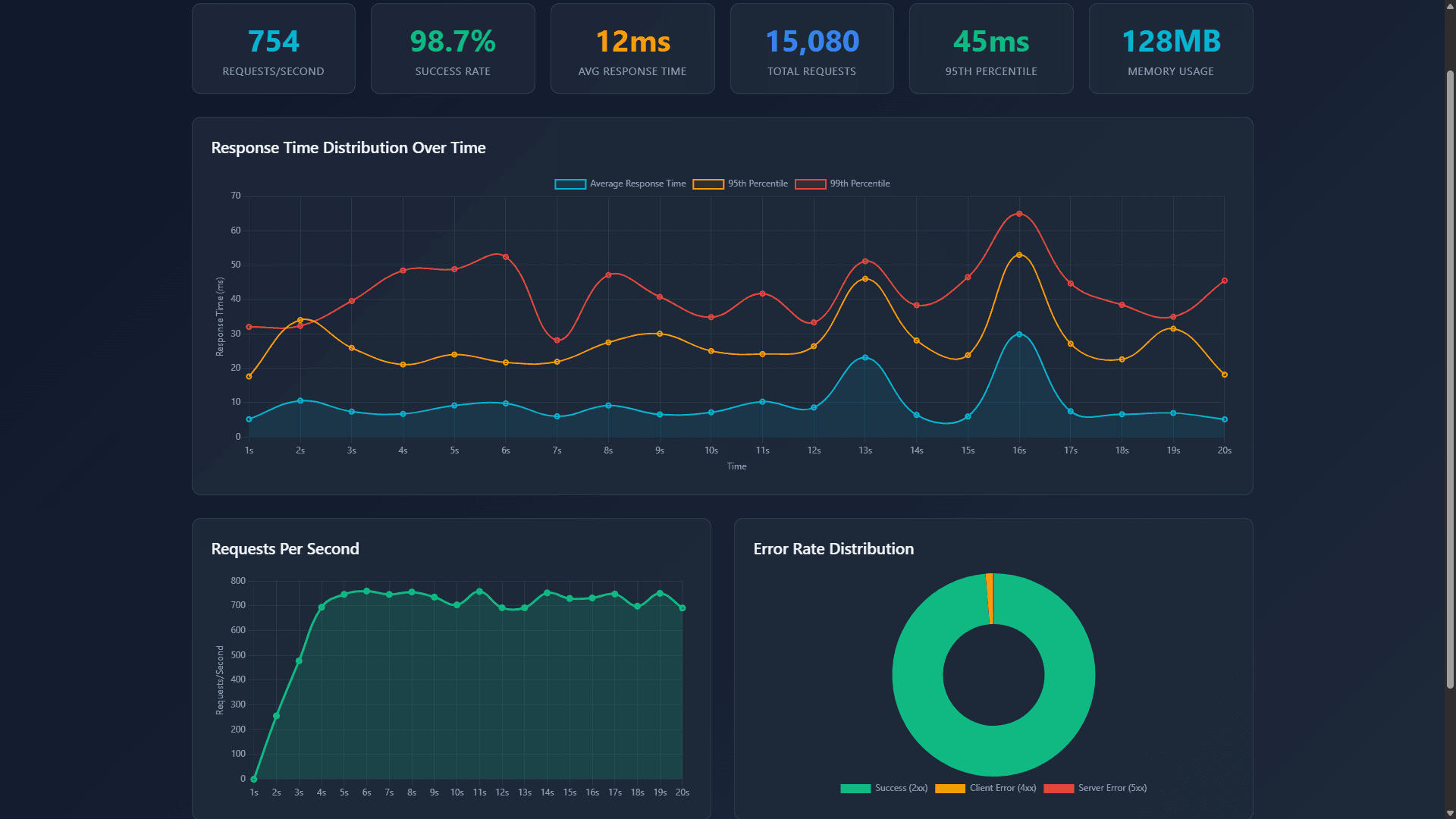The image size is (1456, 819).
Task: Click the Success (2xx) legend swatch
Action: [856, 788]
